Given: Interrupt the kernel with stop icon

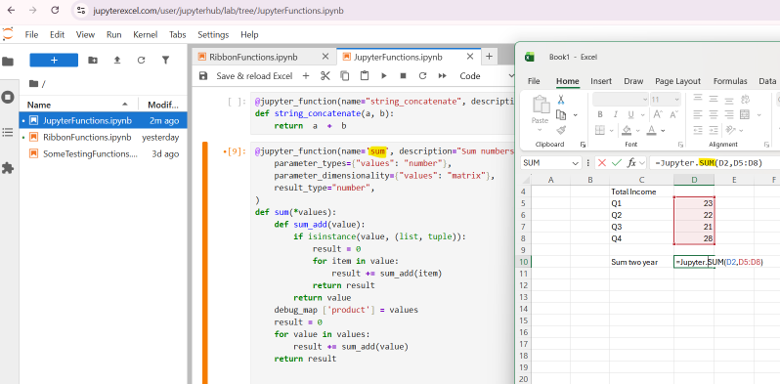Looking at the screenshot, I should click(x=403, y=76).
